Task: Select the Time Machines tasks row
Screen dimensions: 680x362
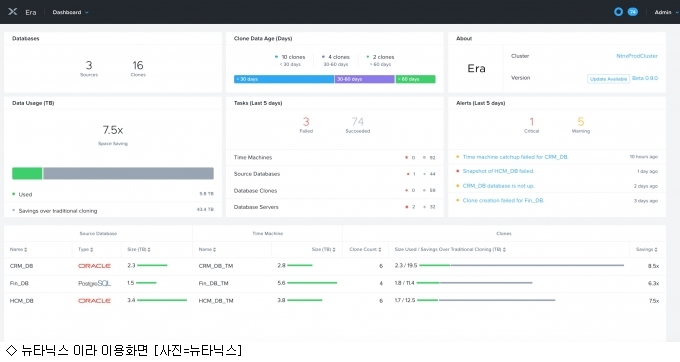Action: 334,157
